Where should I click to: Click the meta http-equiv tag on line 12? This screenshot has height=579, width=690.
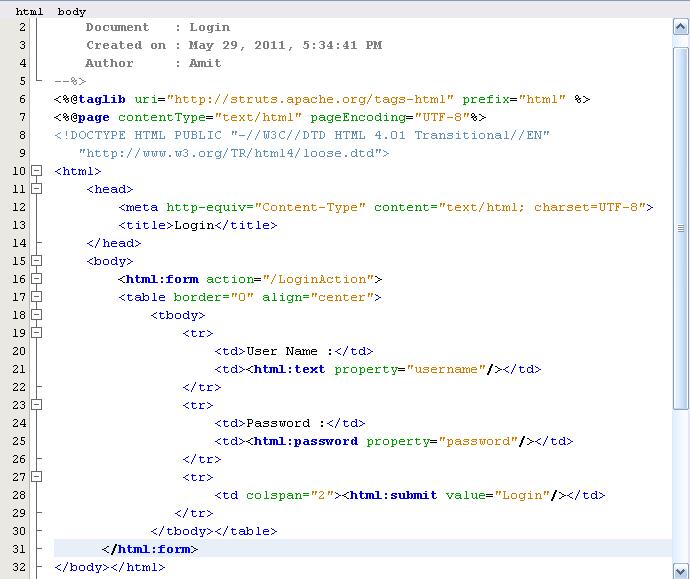[386, 207]
